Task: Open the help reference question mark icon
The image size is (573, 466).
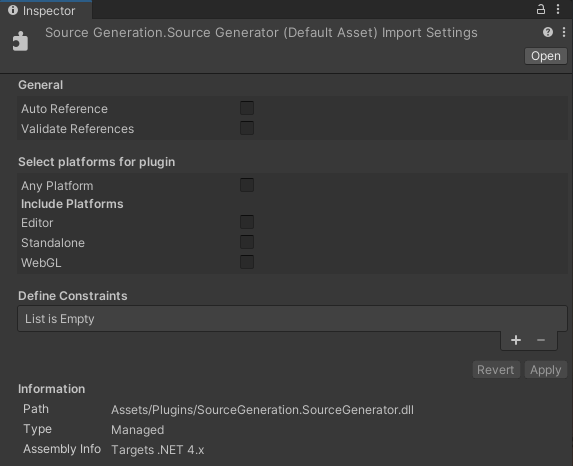Action: point(547,32)
